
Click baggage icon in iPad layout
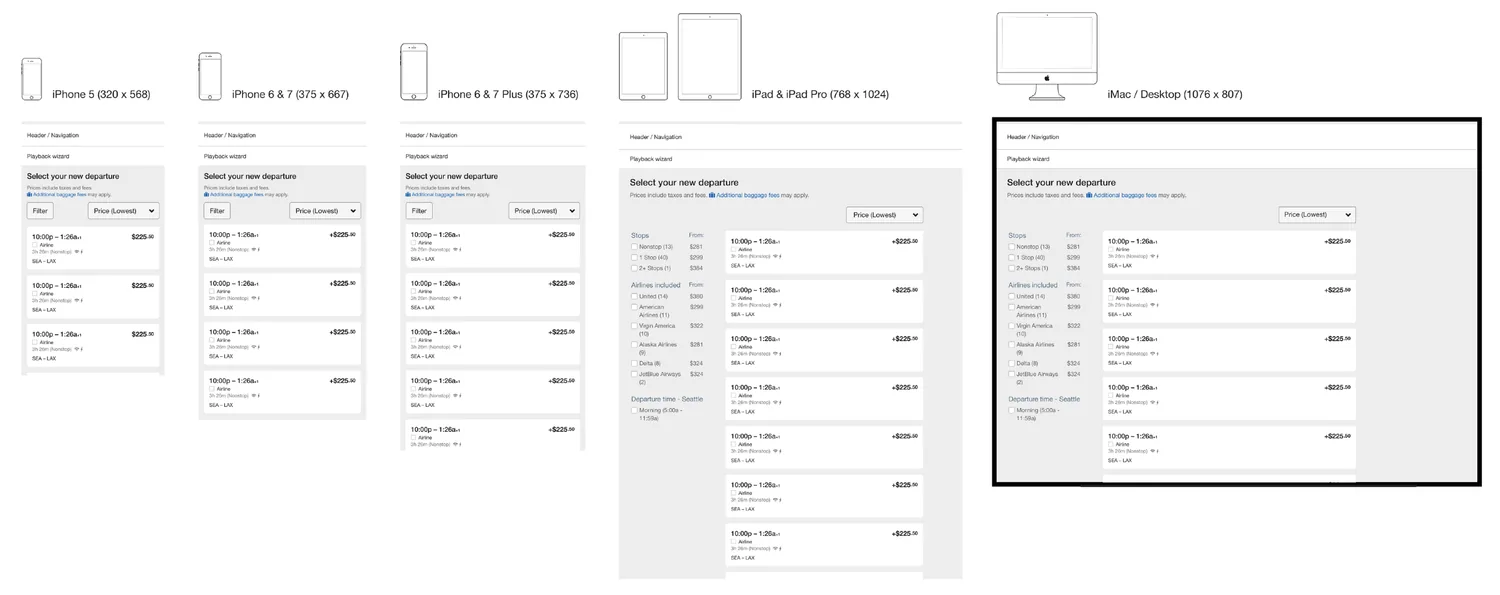click(712, 195)
